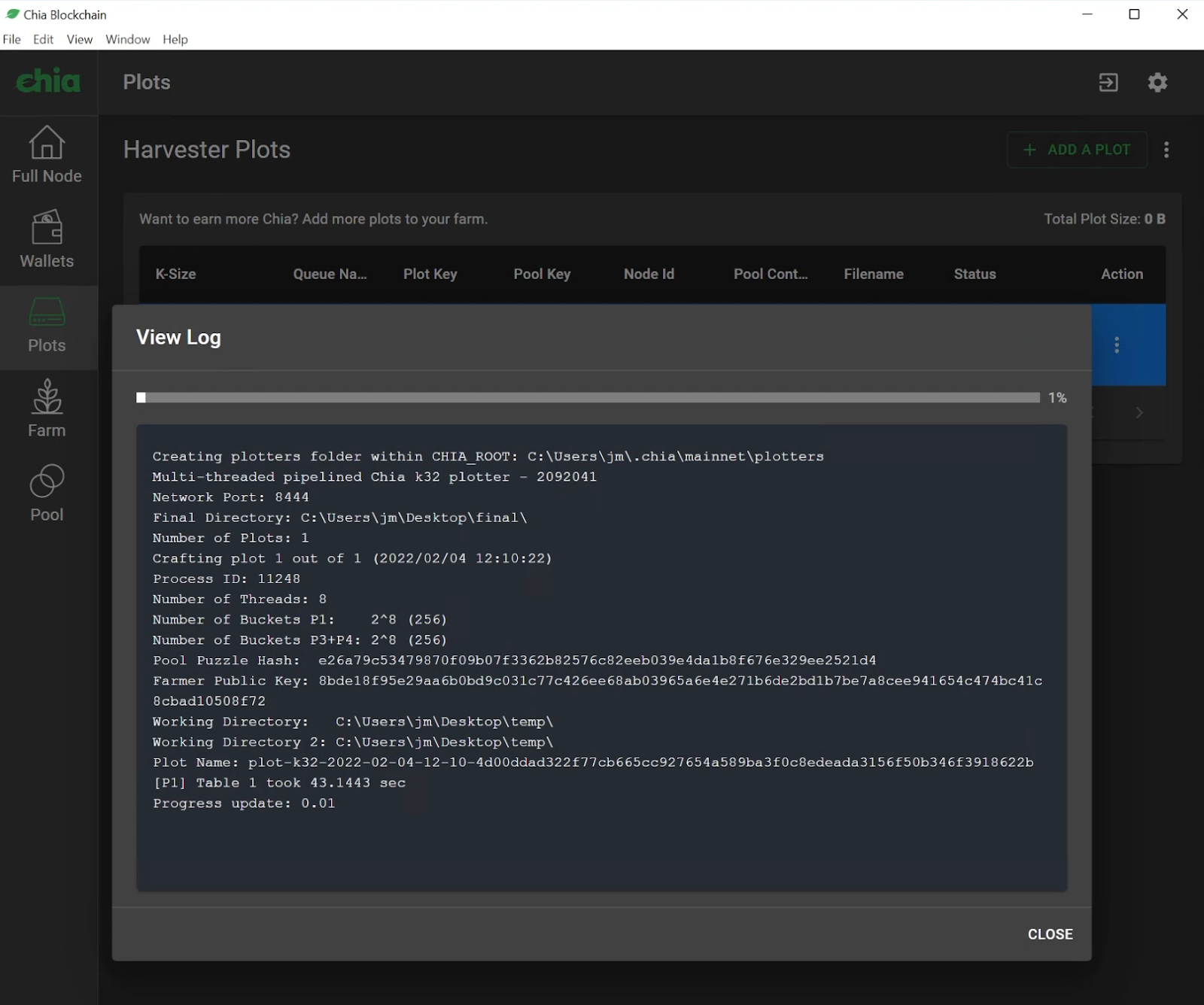Click the View Log dialog title
This screenshot has height=1005, width=1204.
[178, 337]
